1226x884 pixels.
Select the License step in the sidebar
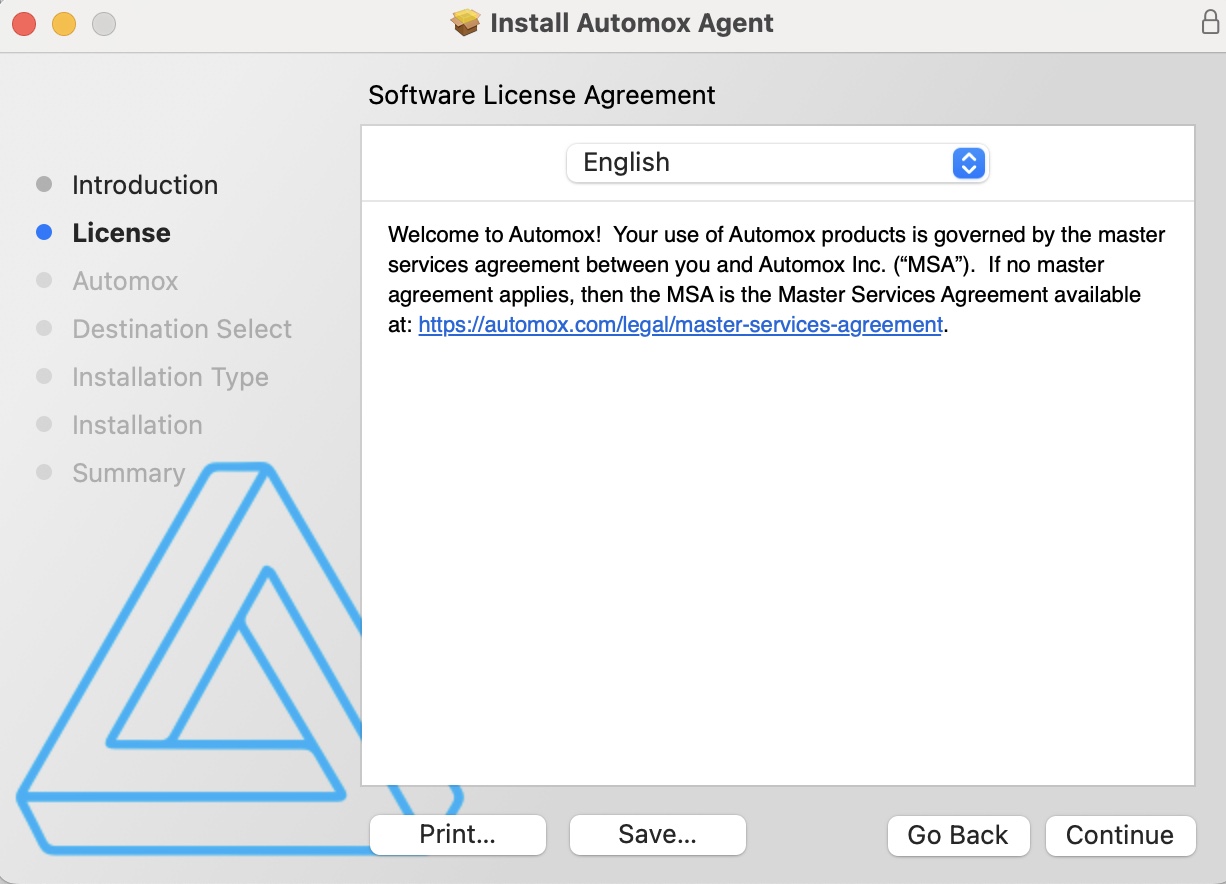[121, 233]
